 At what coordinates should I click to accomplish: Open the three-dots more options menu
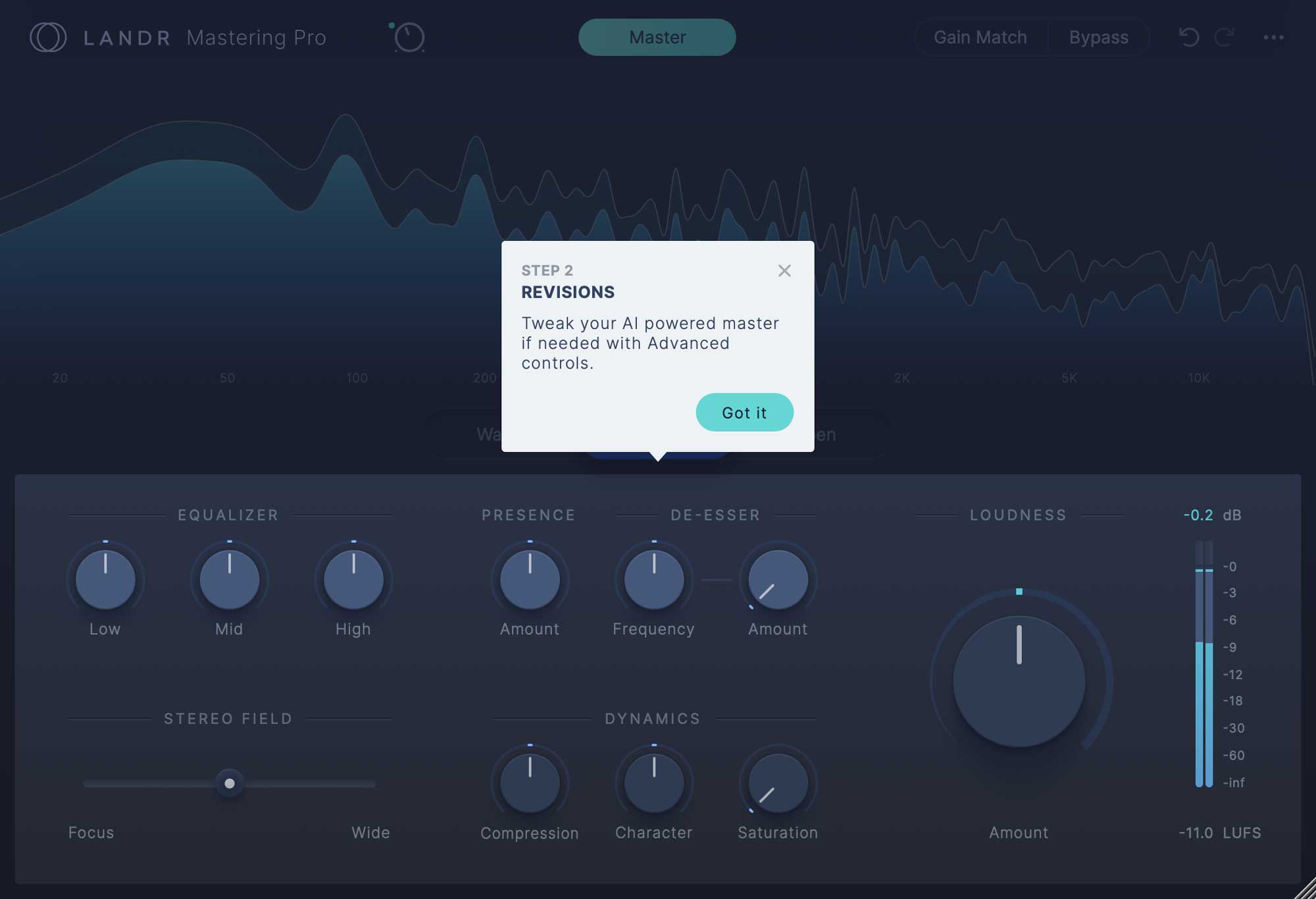tap(1273, 38)
